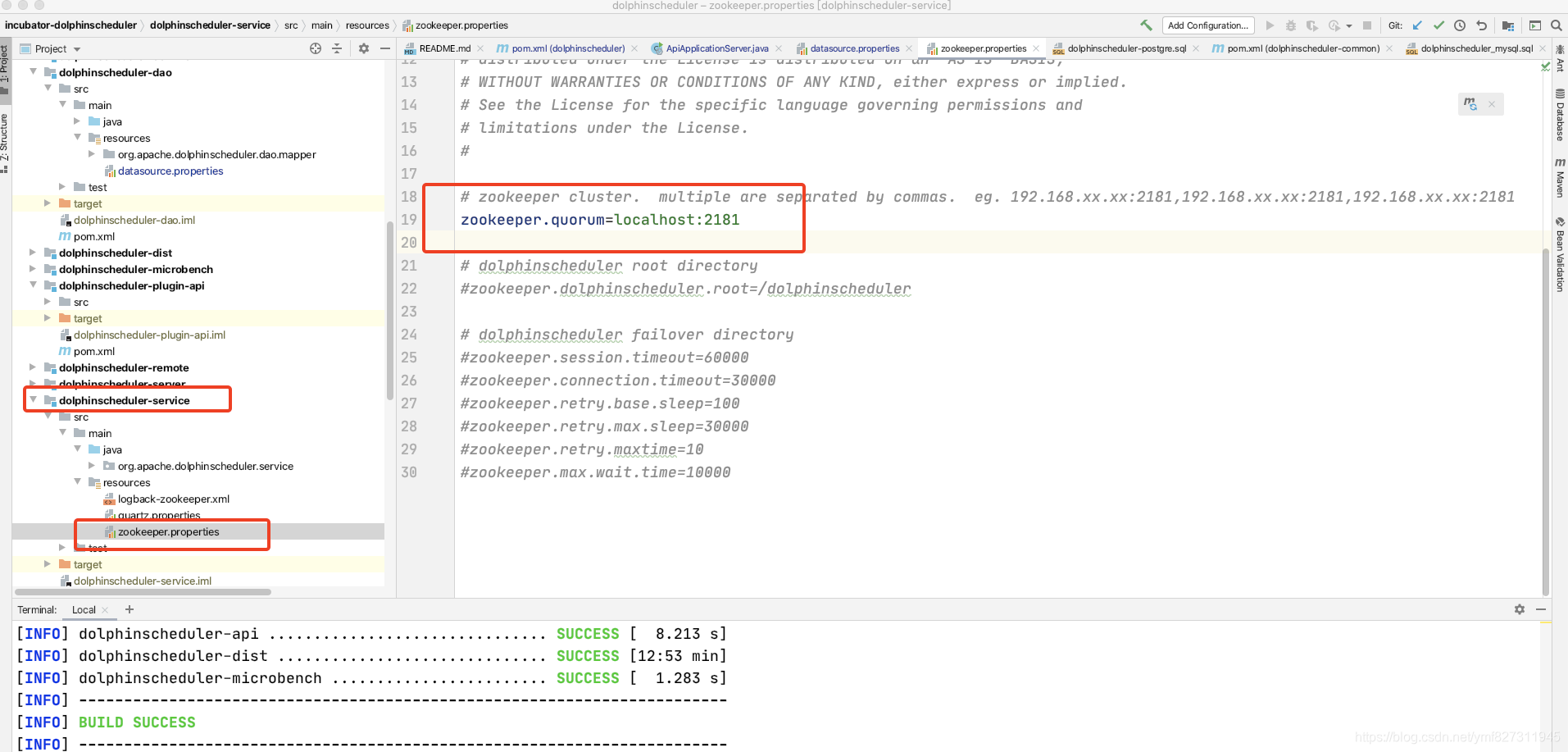This screenshot has width=1568, height=752.
Task: Click the Git Update Project arrow icon
Action: (x=1417, y=25)
